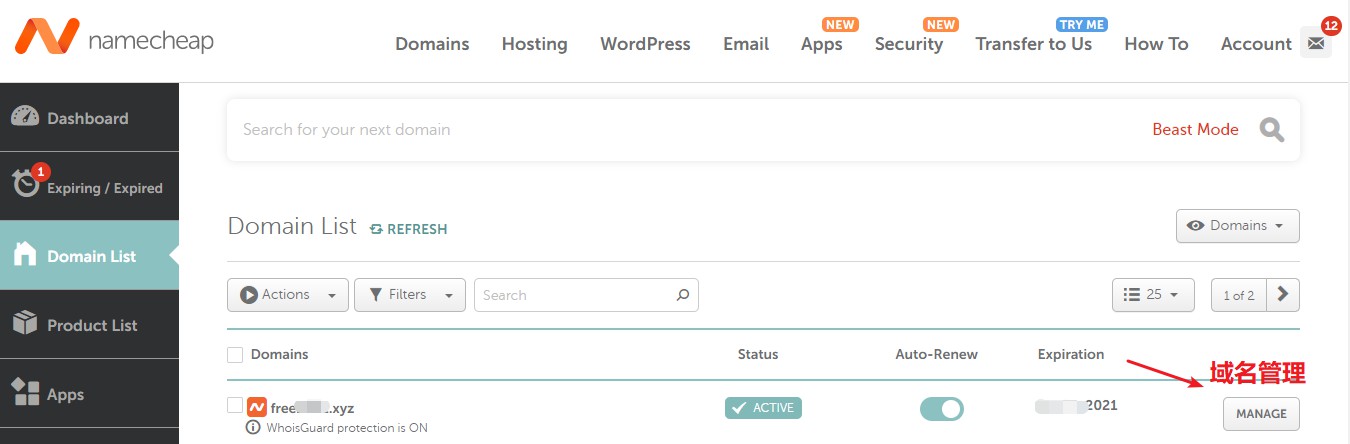1350x444 pixels.
Task: Toggle Auto-Renew switch for the .xyz domain
Action: (942, 409)
